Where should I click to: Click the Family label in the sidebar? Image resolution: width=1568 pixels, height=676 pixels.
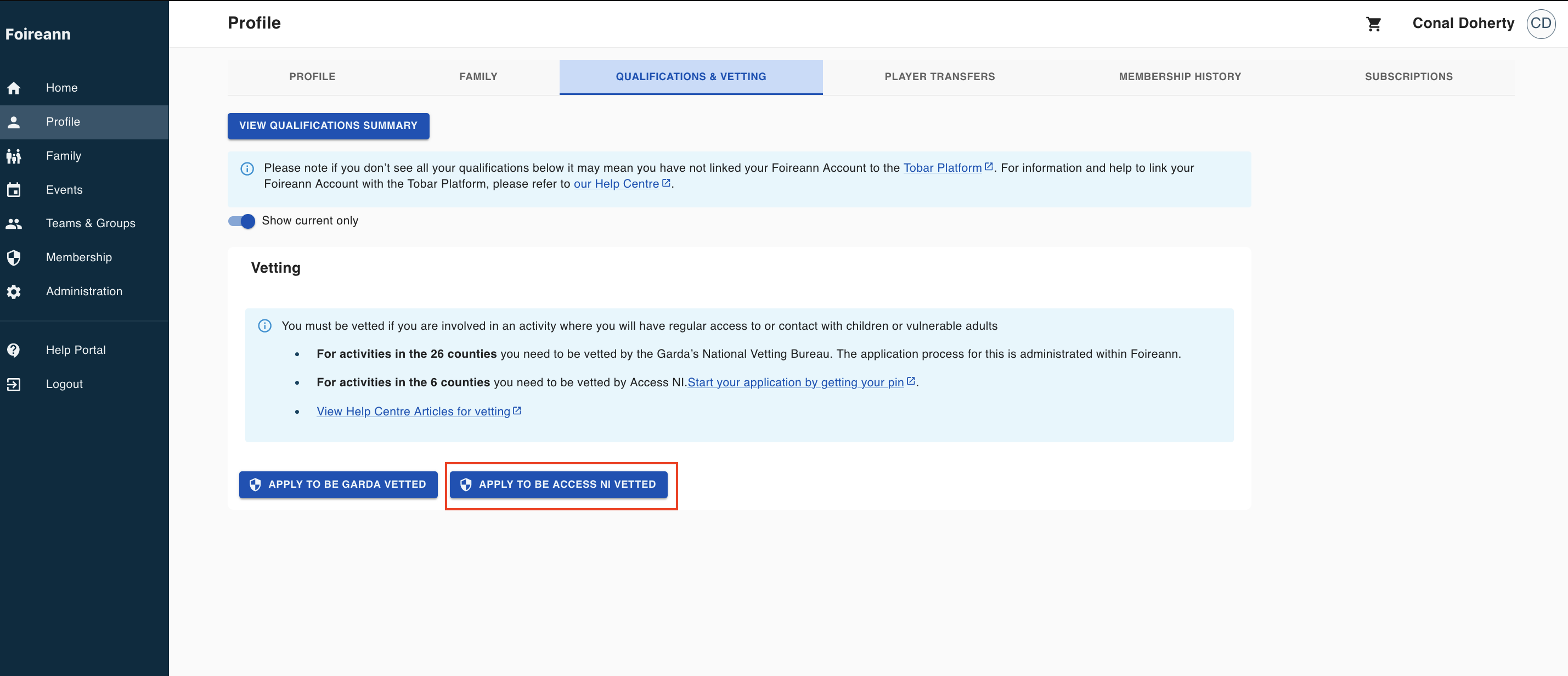[63, 156]
